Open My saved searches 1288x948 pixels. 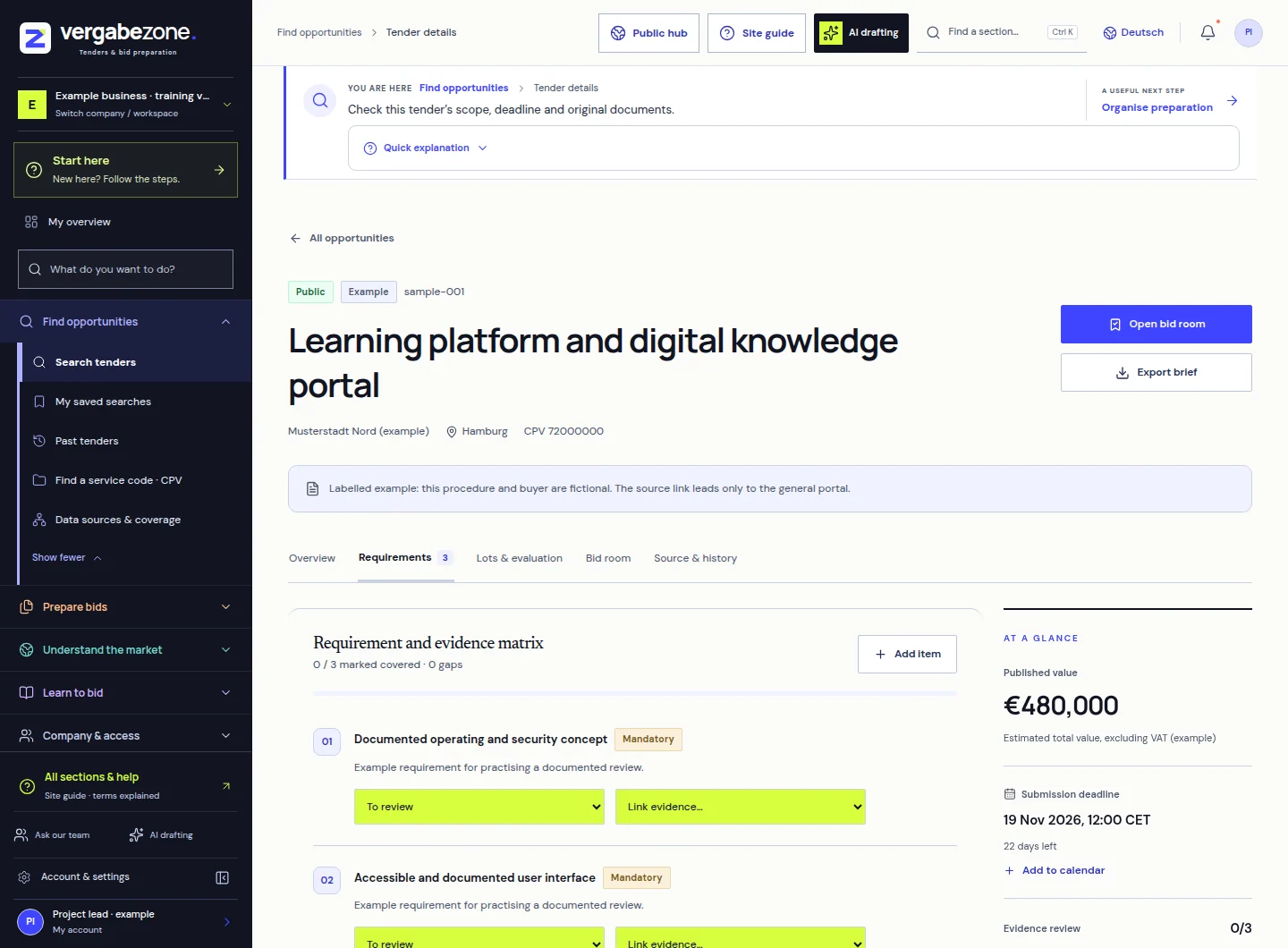click(x=136, y=402)
